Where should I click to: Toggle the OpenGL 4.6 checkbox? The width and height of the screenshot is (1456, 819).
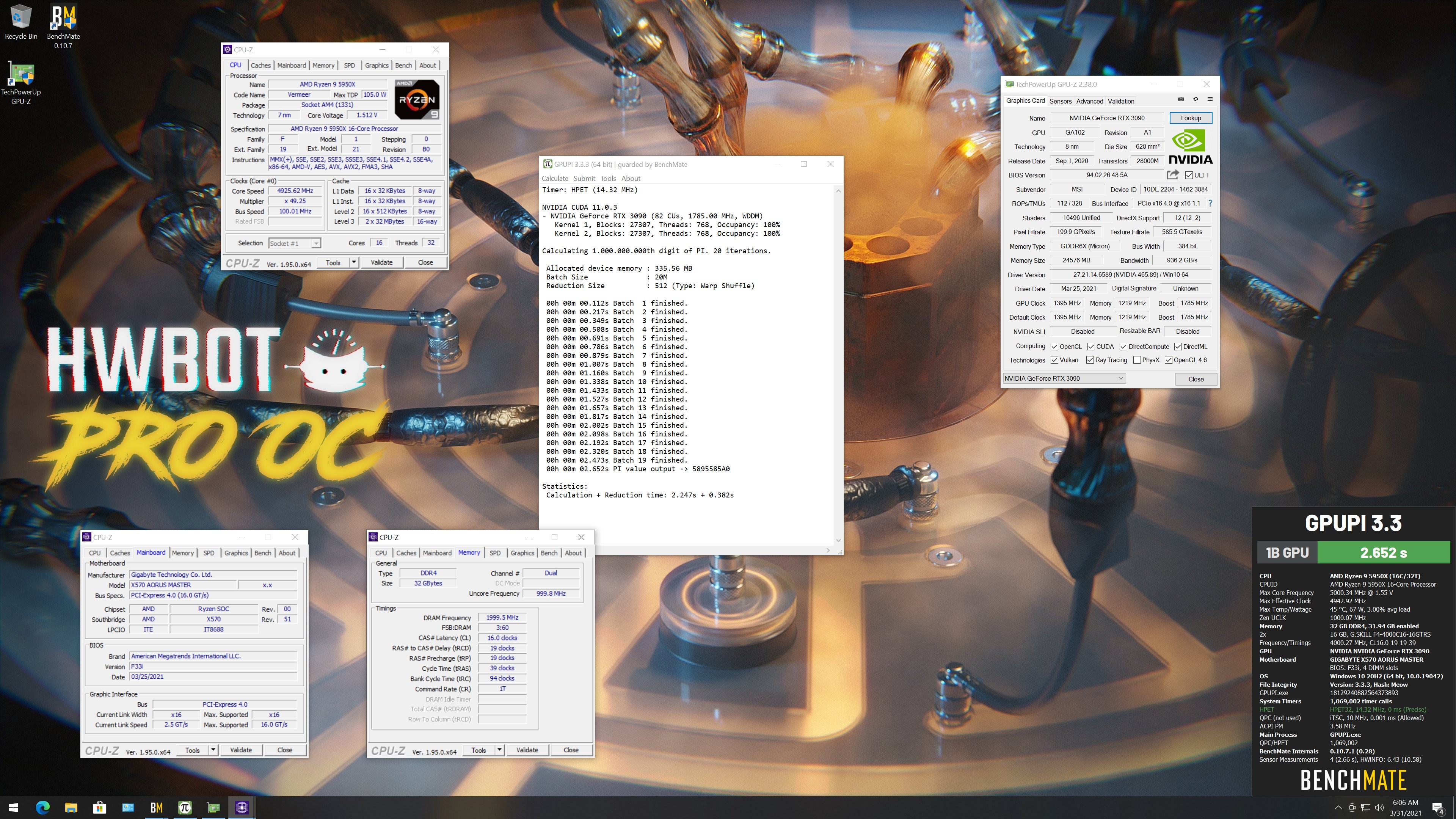[x=1168, y=360]
